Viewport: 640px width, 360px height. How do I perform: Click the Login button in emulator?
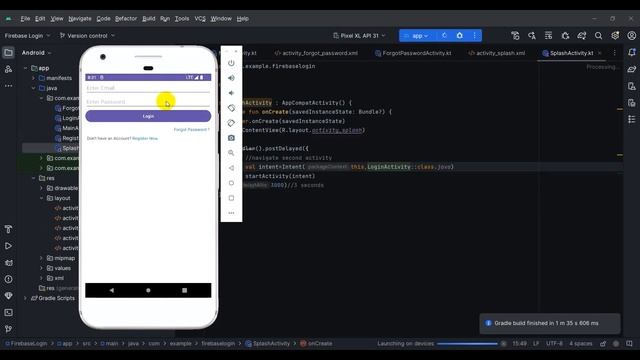click(148, 116)
